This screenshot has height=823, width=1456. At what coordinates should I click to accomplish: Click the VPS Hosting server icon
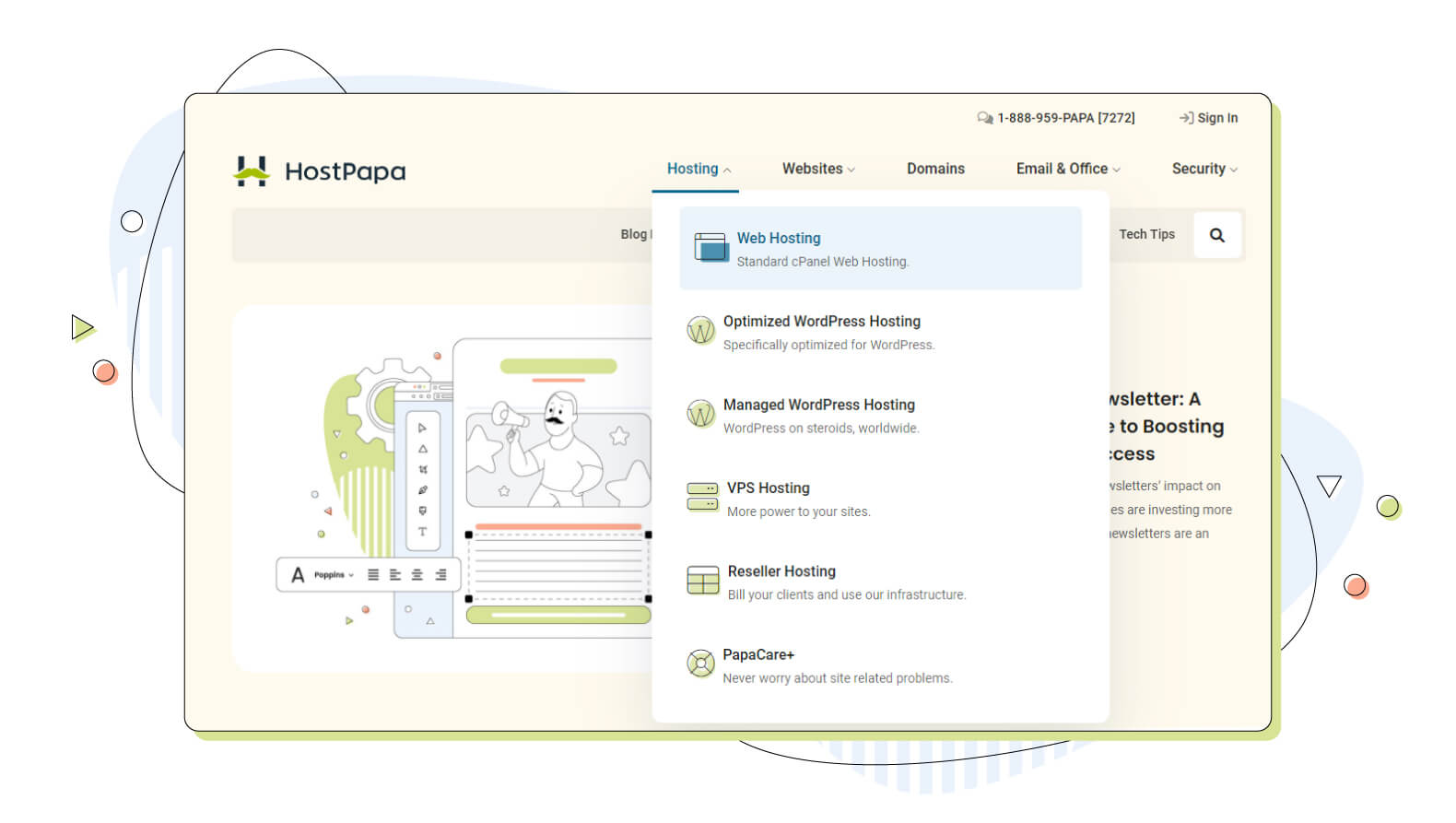(x=702, y=496)
